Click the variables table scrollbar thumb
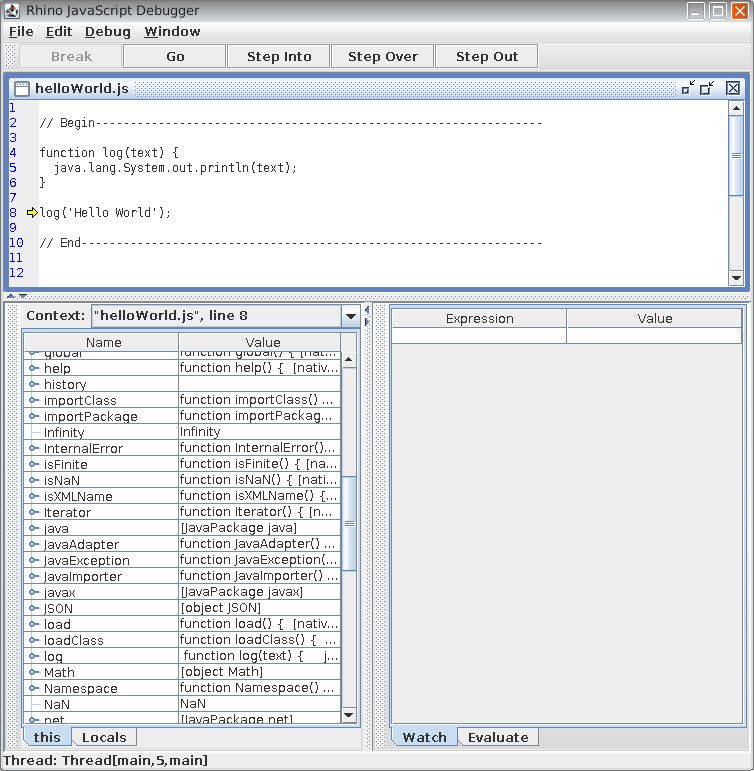Image resolution: width=754 pixels, height=771 pixels. [349, 523]
